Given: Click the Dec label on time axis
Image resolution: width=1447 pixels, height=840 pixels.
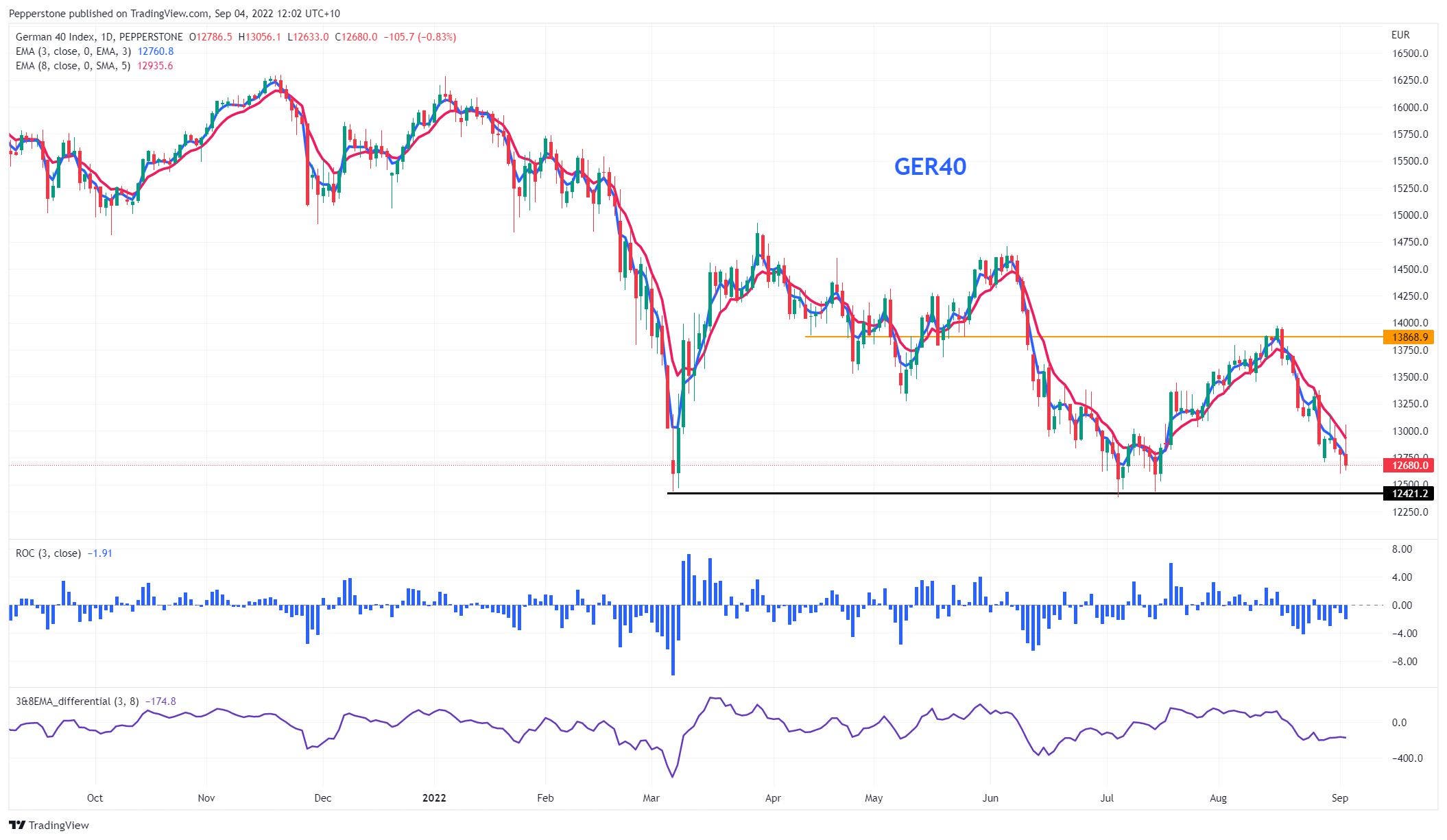Looking at the screenshot, I should point(322,798).
